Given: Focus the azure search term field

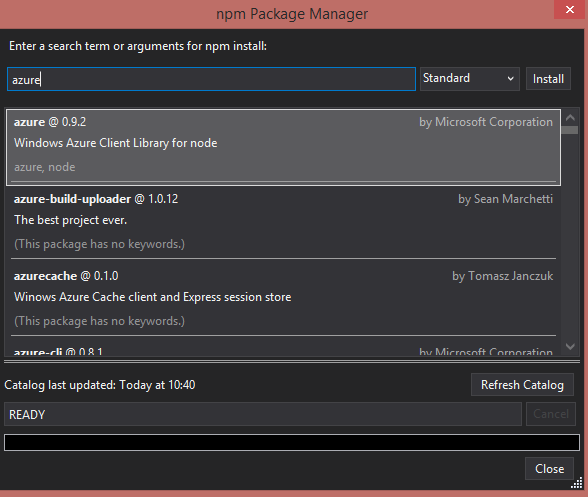Looking at the screenshot, I should click(212, 79).
